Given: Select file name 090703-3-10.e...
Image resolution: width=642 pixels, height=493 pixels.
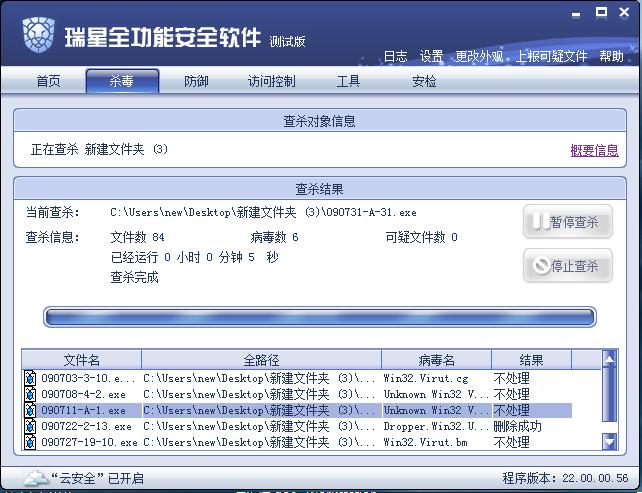Looking at the screenshot, I should tap(88, 378).
